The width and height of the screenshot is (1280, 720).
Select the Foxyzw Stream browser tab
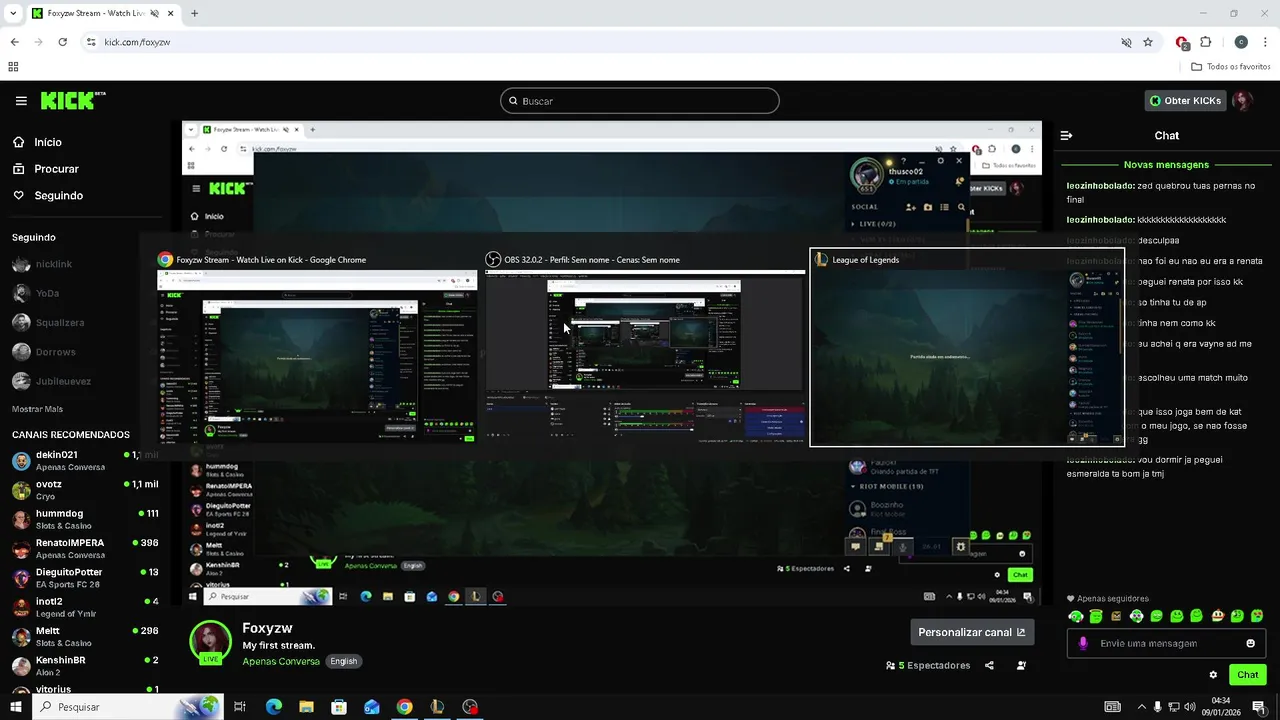click(102, 13)
